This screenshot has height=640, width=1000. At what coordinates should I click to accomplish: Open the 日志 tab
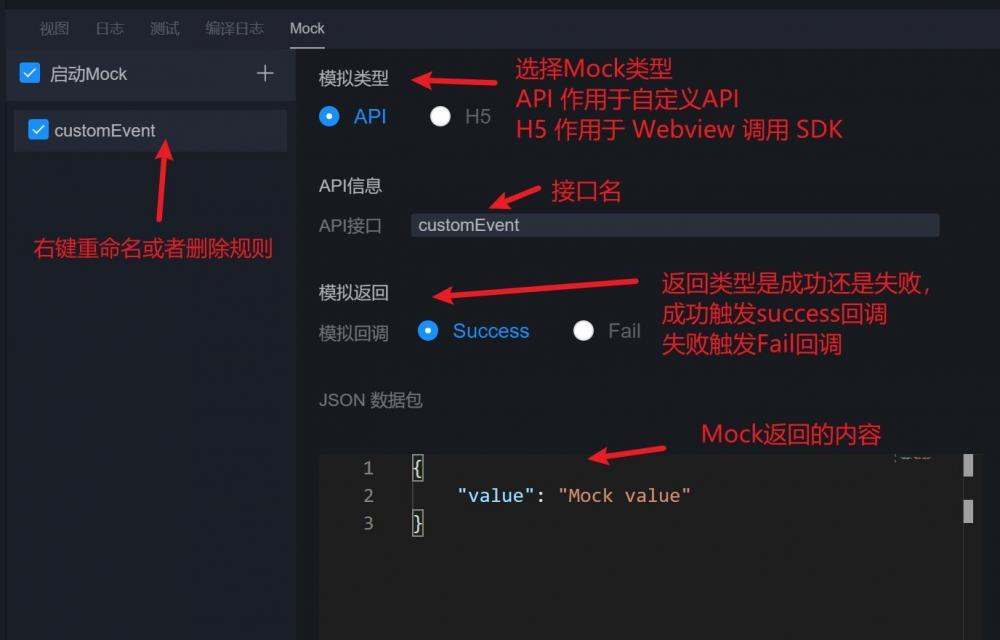[x=110, y=28]
